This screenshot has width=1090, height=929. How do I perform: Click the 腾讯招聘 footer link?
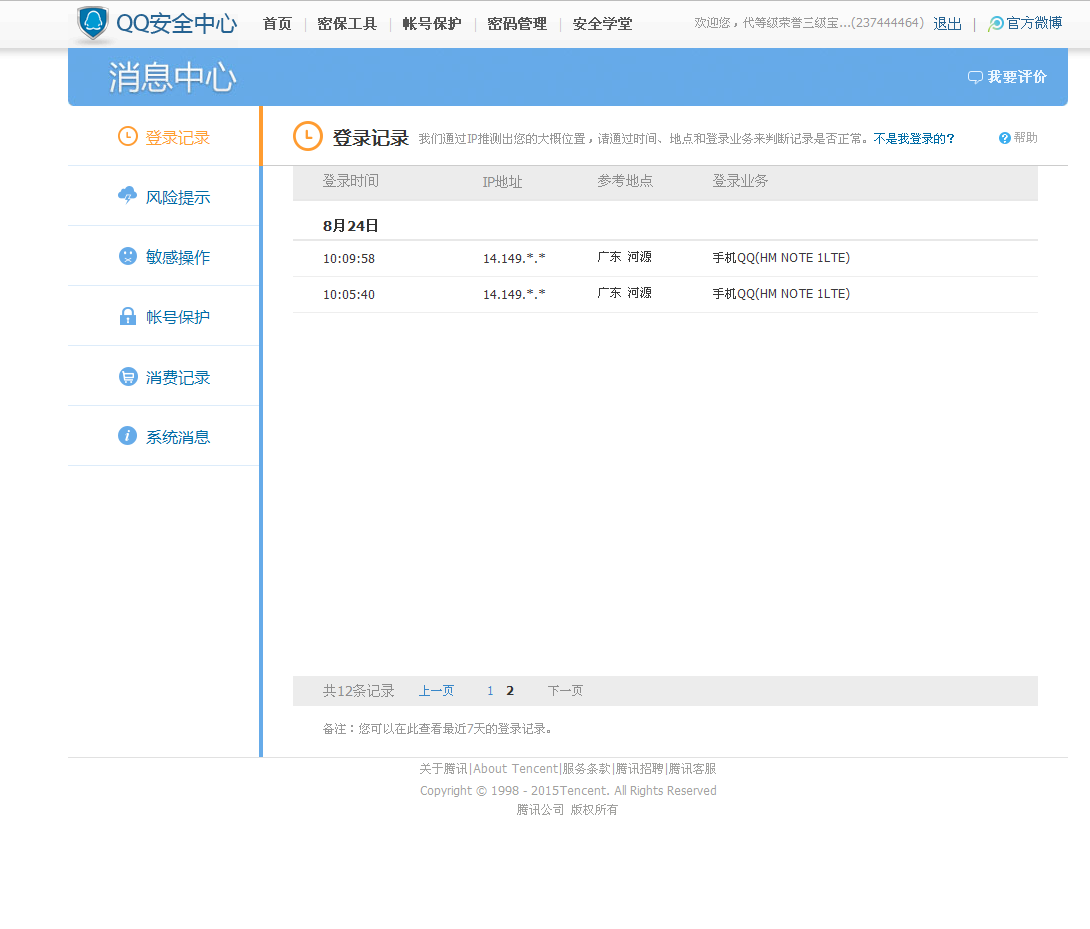pos(640,768)
